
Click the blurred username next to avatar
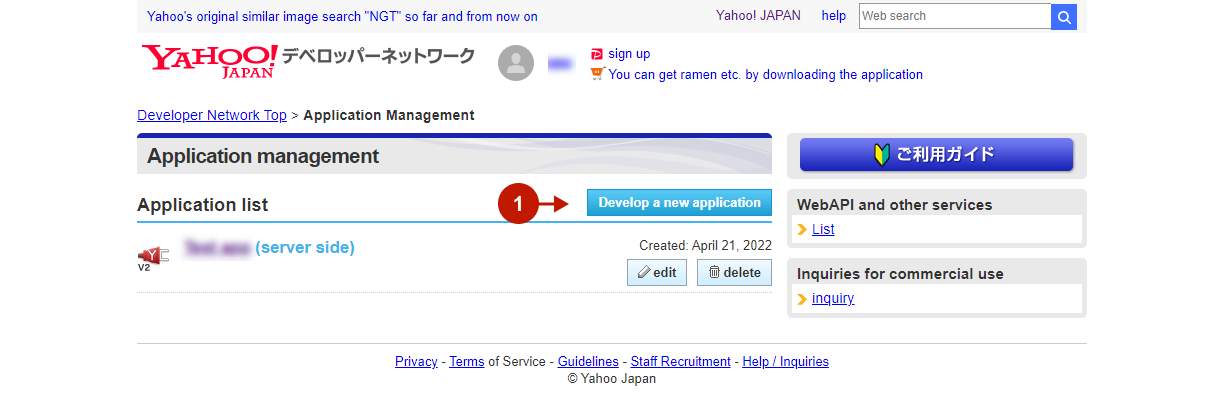(x=560, y=63)
